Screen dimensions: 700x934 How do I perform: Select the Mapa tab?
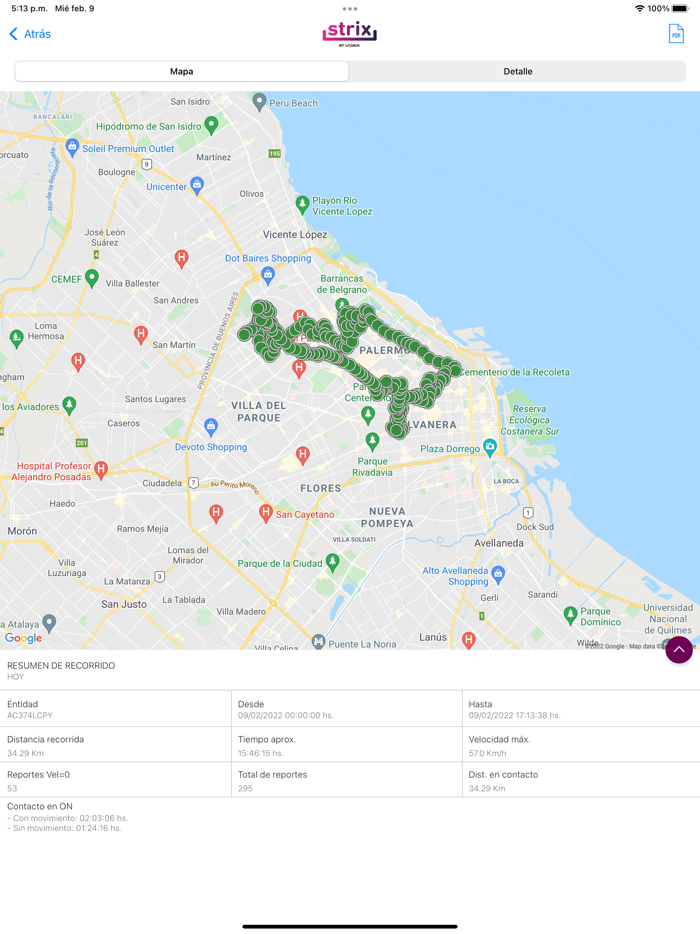coord(182,71)
